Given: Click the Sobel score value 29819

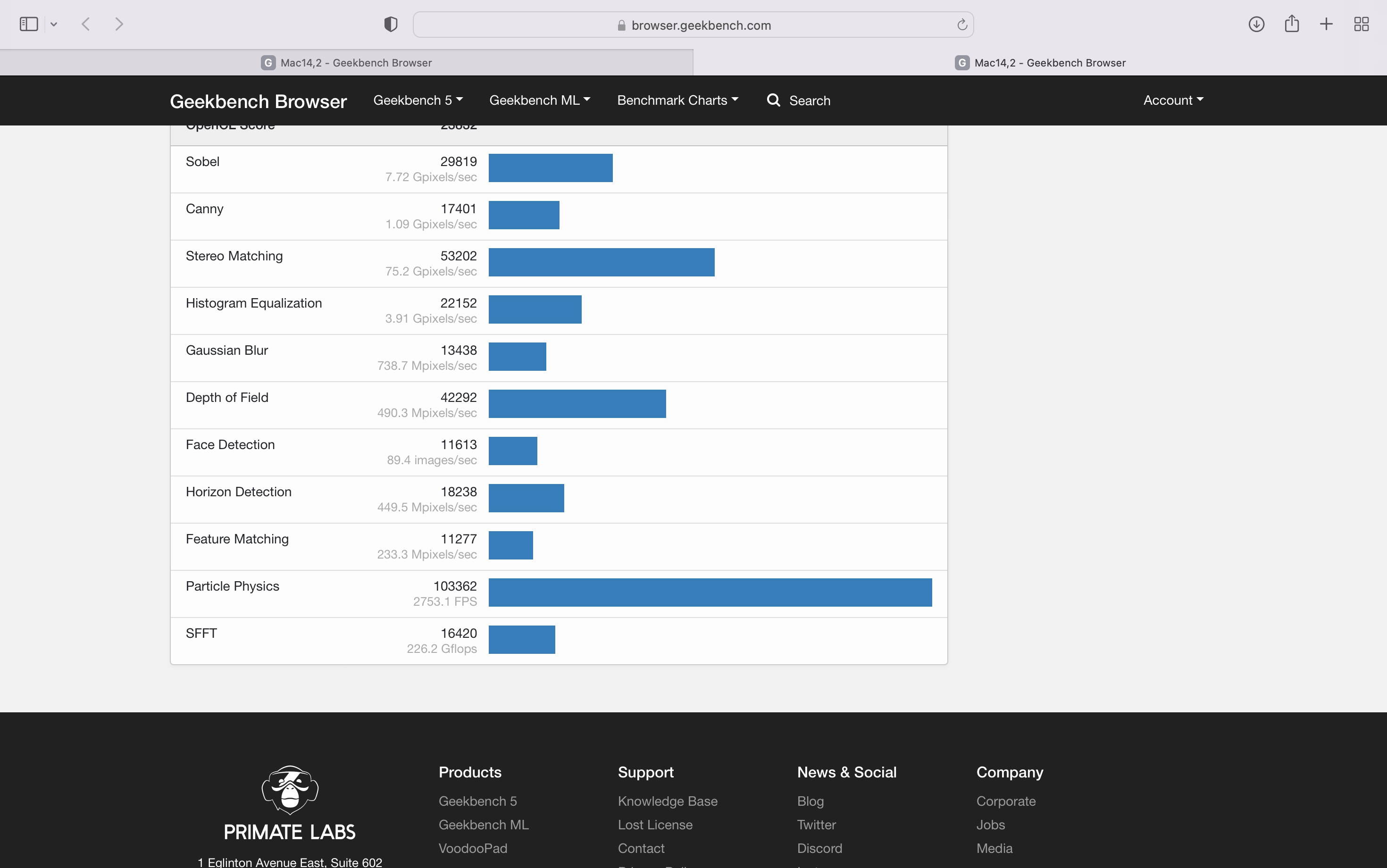Looking at the screenshot, I should [x=458, y=162].
